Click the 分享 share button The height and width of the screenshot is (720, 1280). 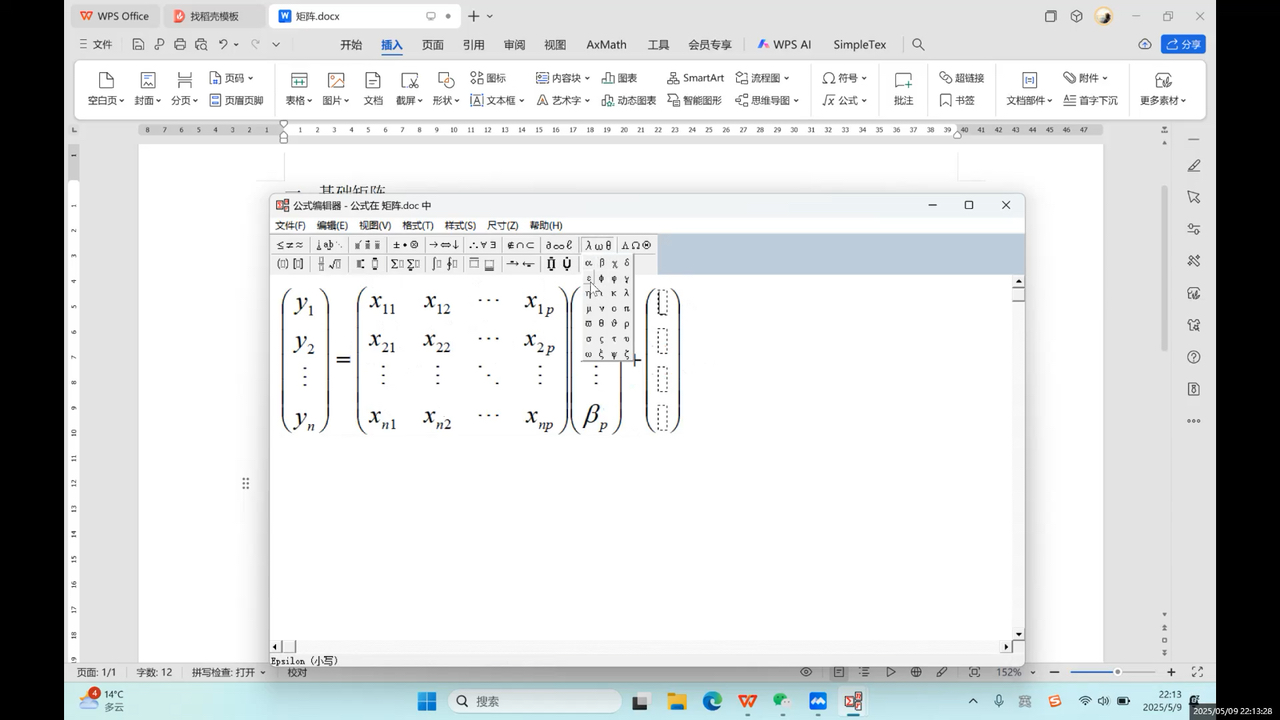1183,45
